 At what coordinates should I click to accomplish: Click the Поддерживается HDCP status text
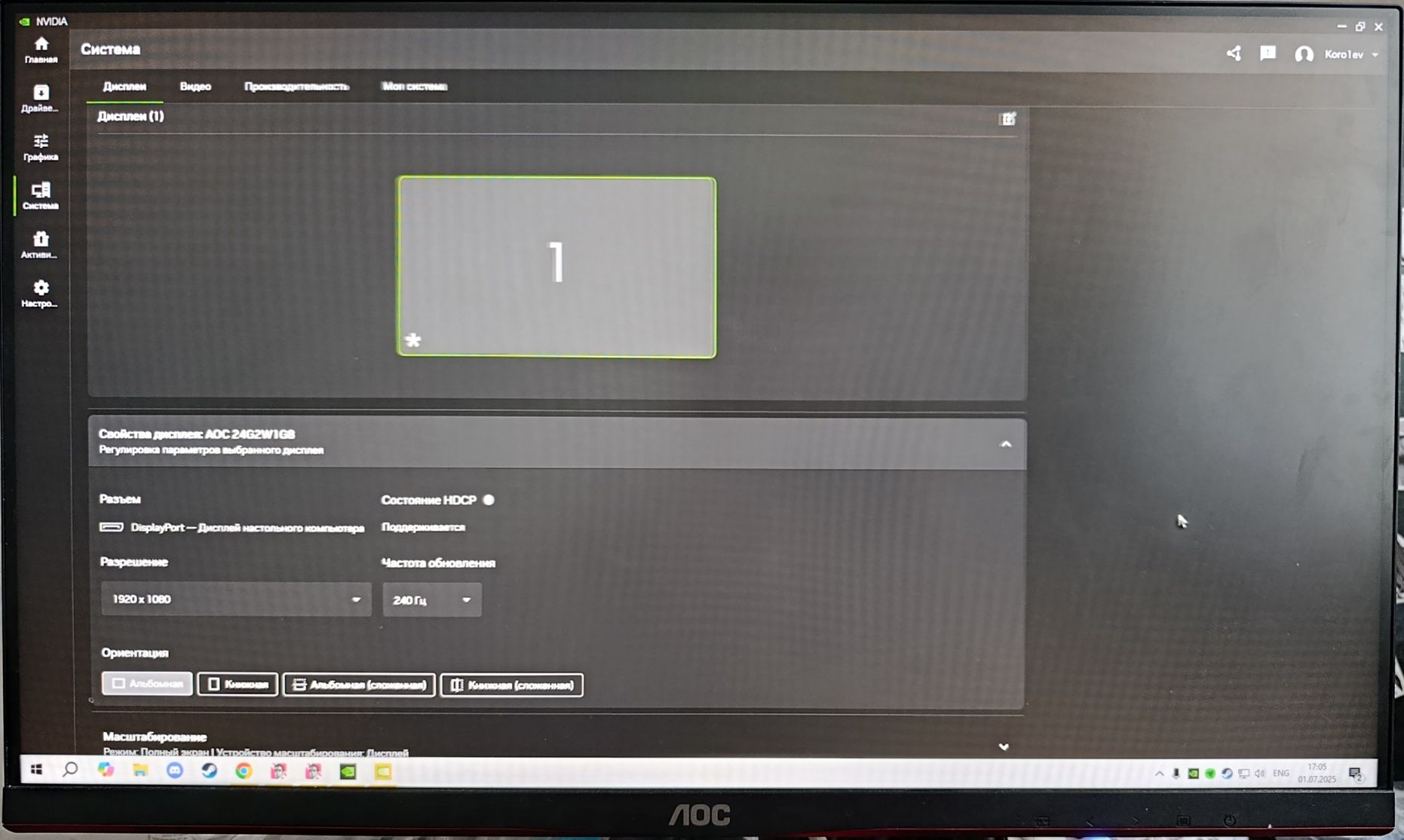click(x=423, y=527)
